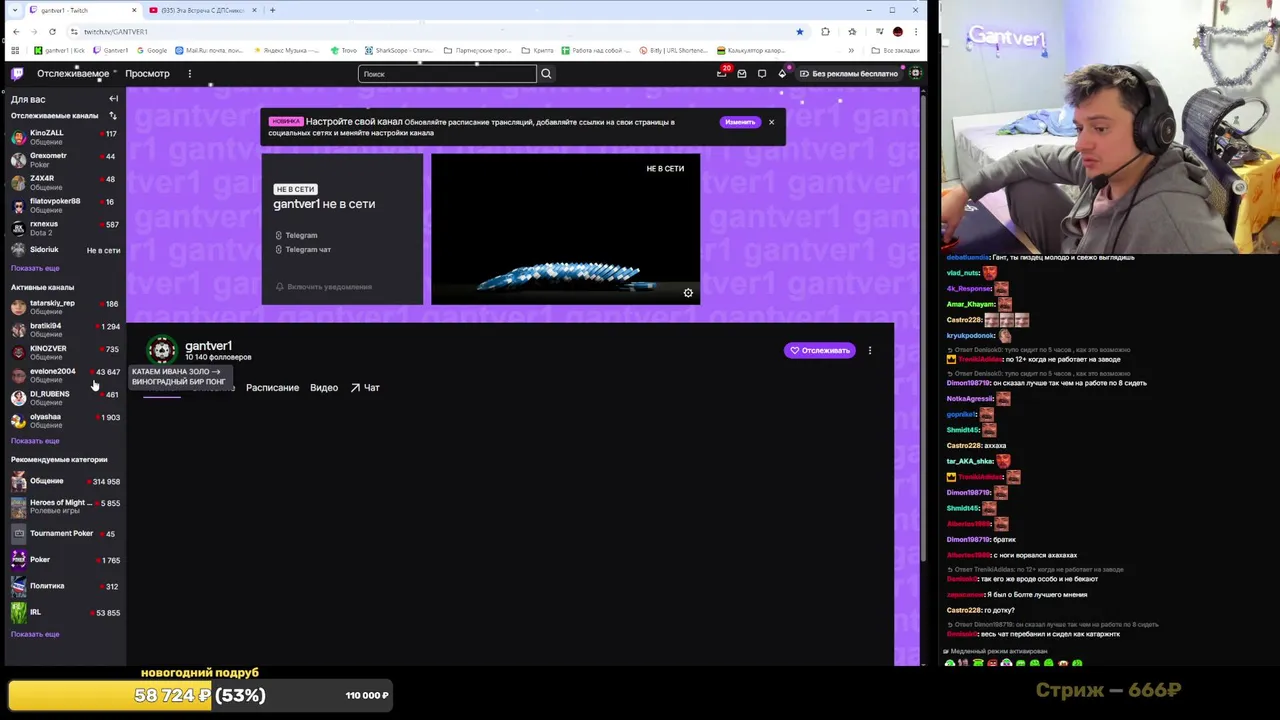This screenshot has width=1280, height=720.
Task: Open the video player settings gear
Action: coord(688,293)
